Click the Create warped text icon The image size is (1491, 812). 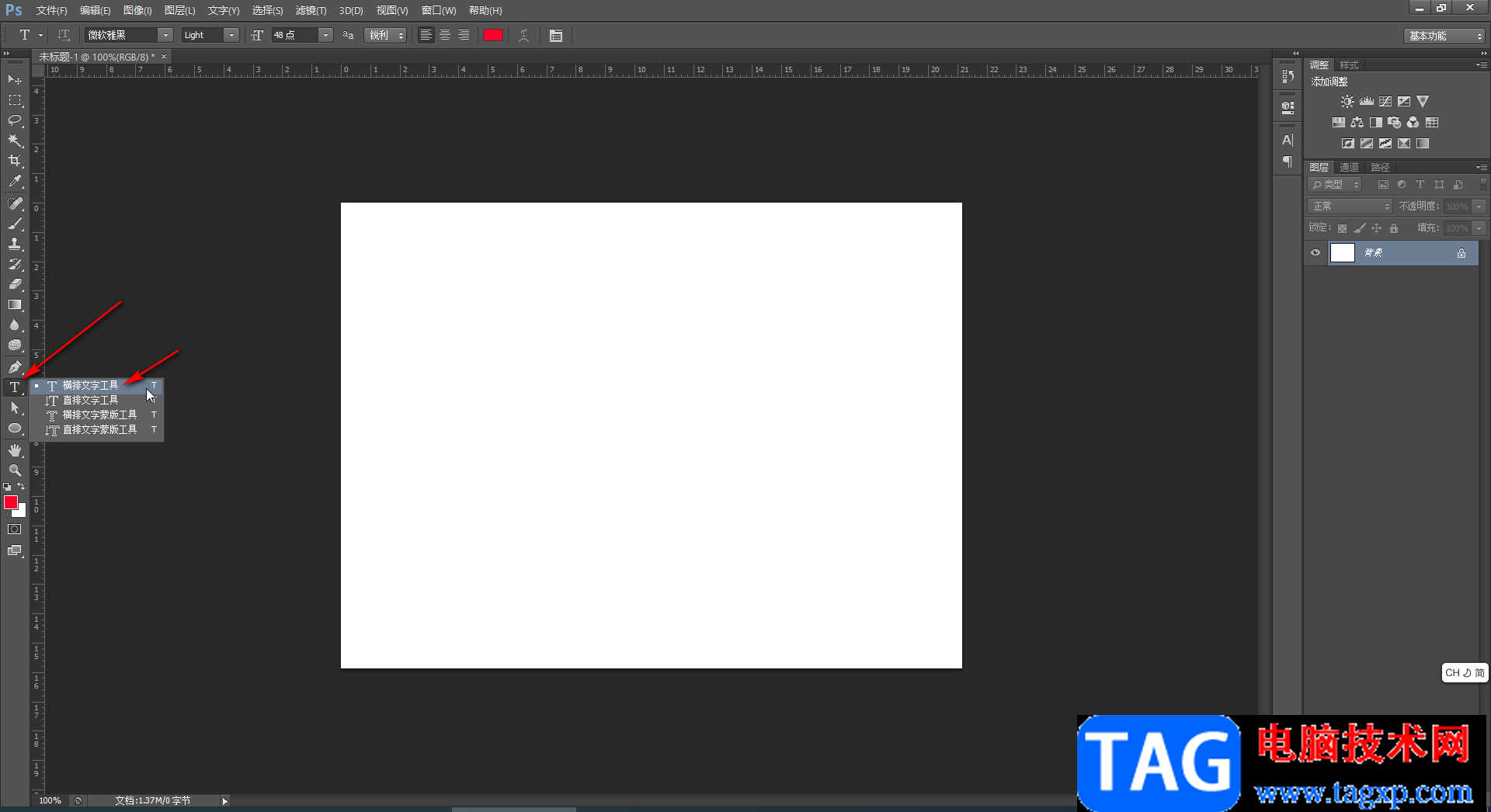tap(524, 35)
